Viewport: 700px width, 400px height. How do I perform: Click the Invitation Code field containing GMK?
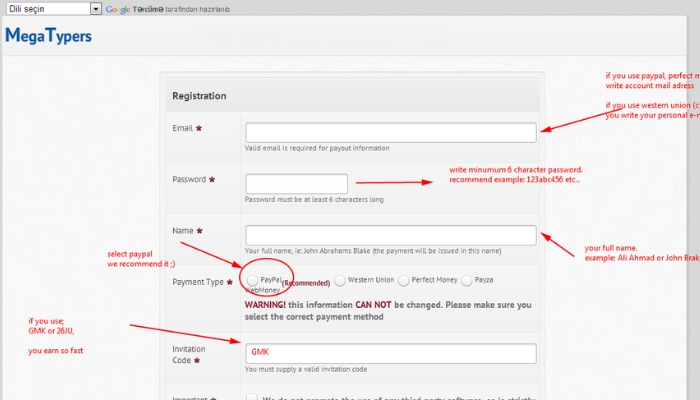pos(391,354)
